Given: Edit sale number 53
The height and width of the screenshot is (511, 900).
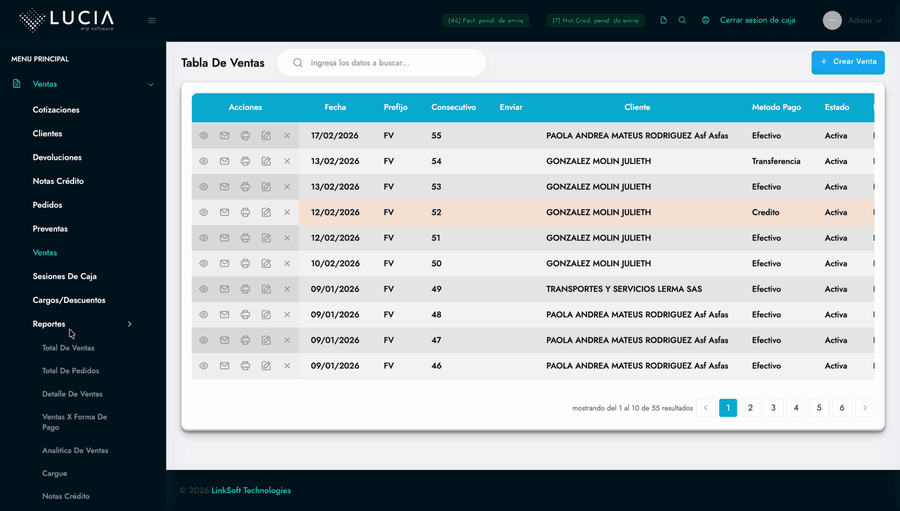Looking at the screenshot, I should coord(266,187).
